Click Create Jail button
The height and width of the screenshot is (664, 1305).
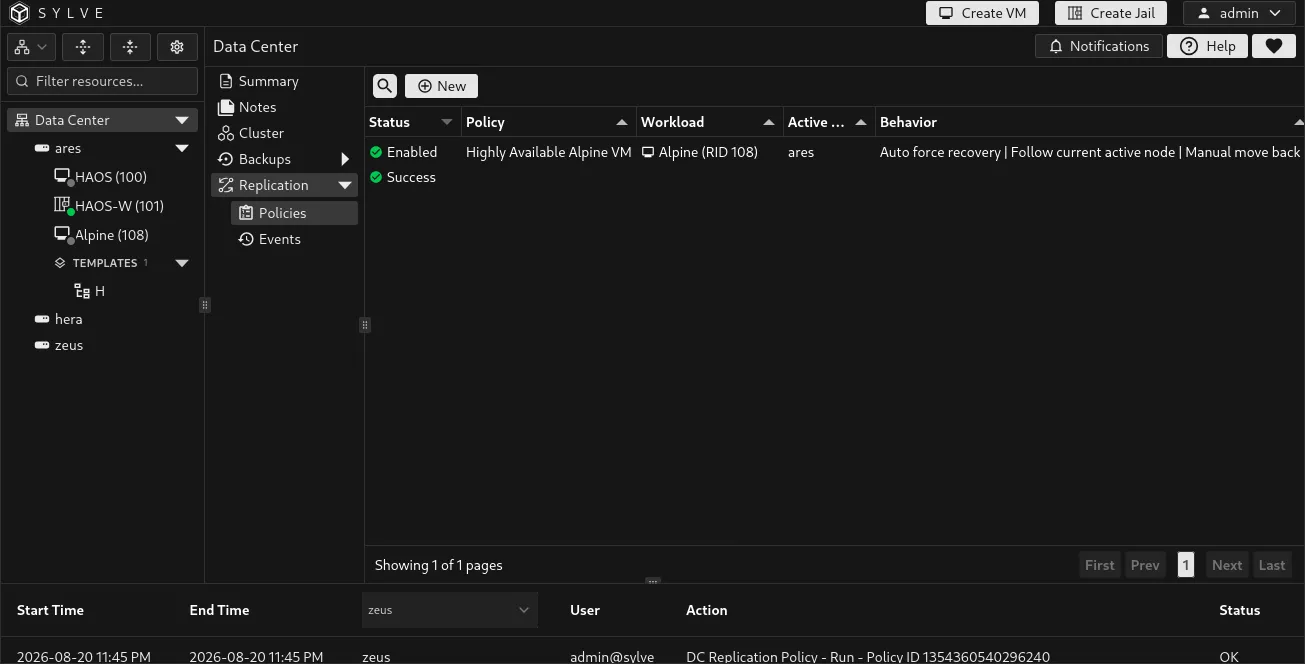pos(1111,13)
